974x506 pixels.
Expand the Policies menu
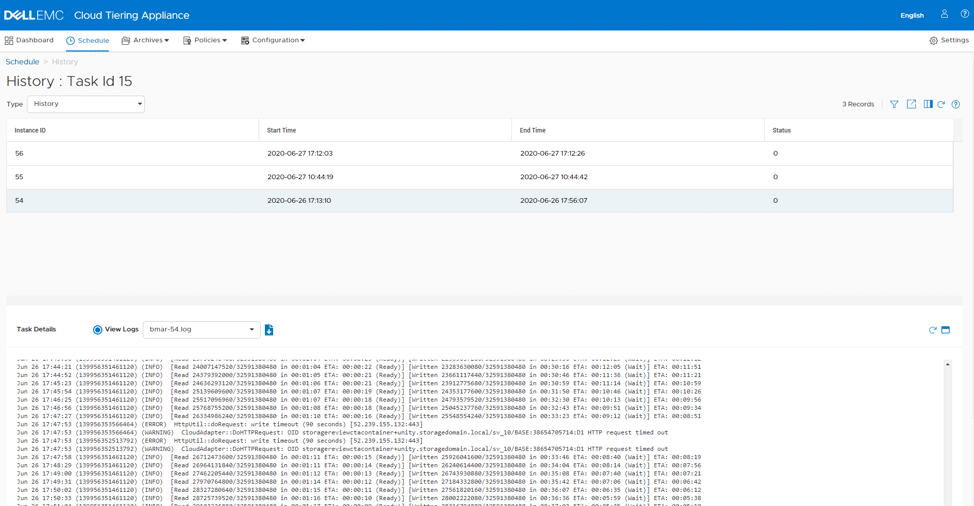point(205,40)
